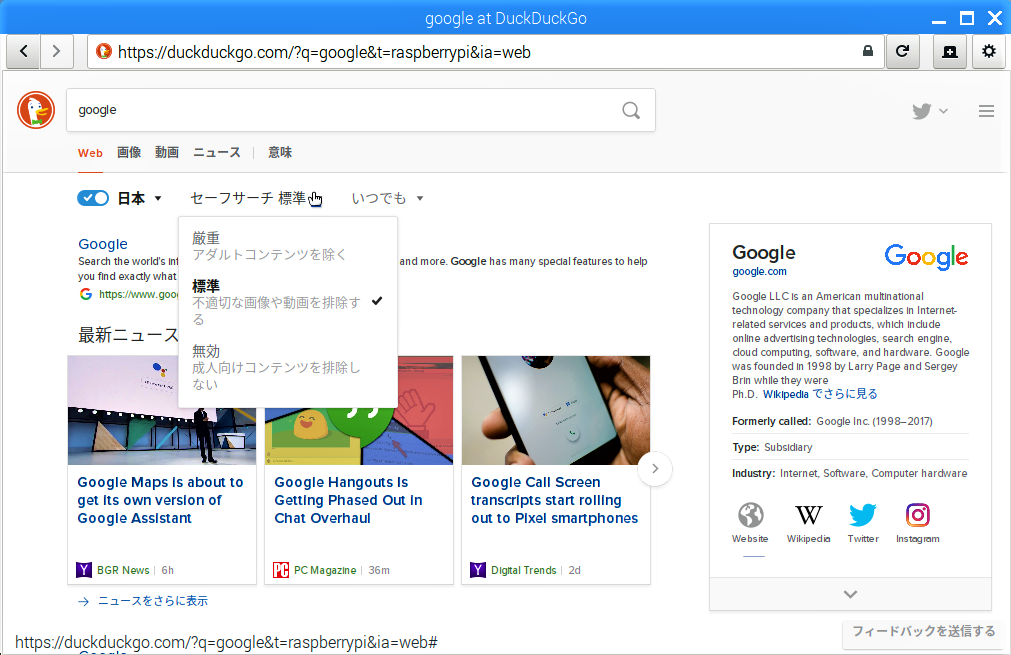Open the Wikipedia でさらに見る link
The image size is (1011, 655).
[x=820, y=394]
